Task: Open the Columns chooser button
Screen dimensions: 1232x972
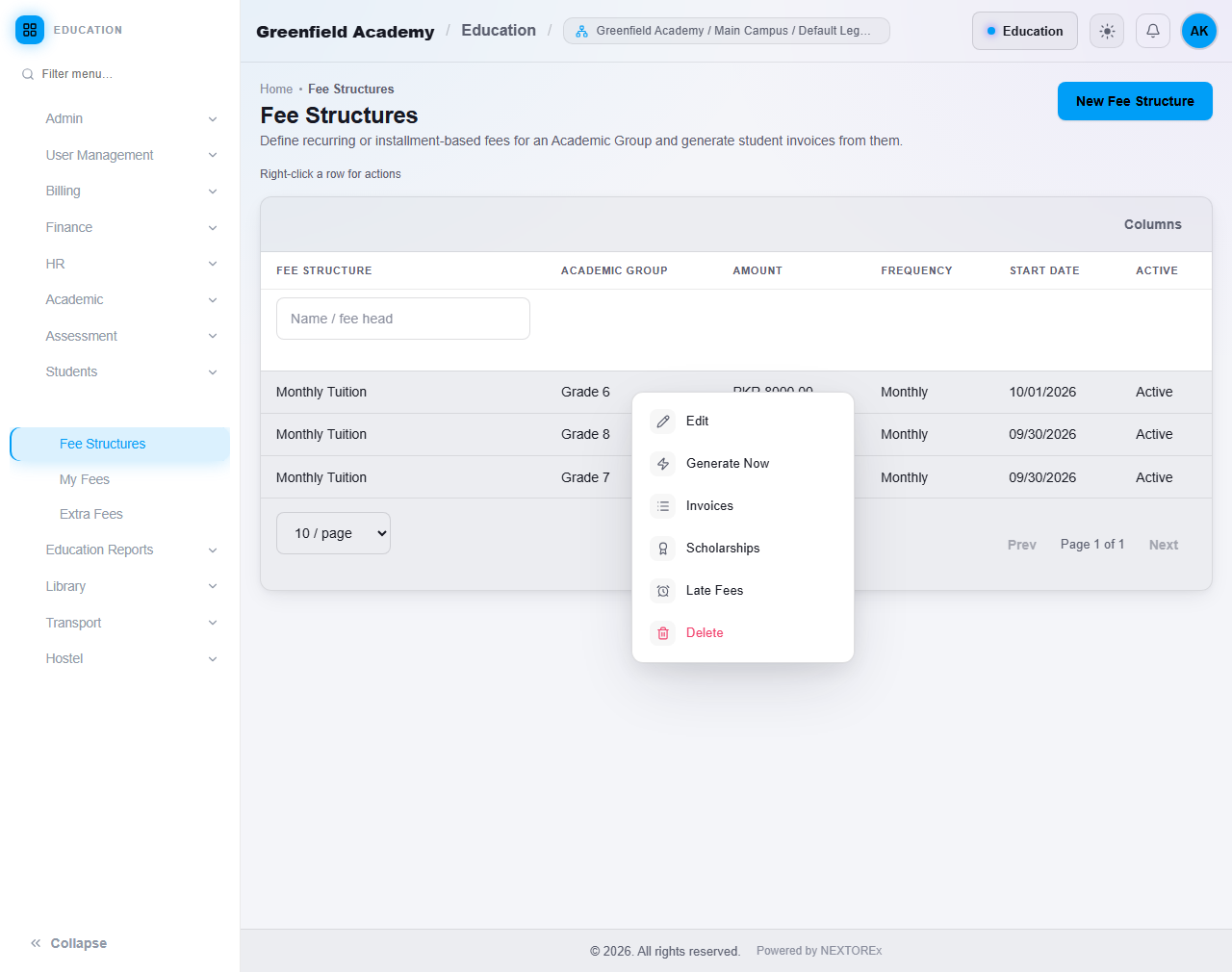Action: (1152, 224)
